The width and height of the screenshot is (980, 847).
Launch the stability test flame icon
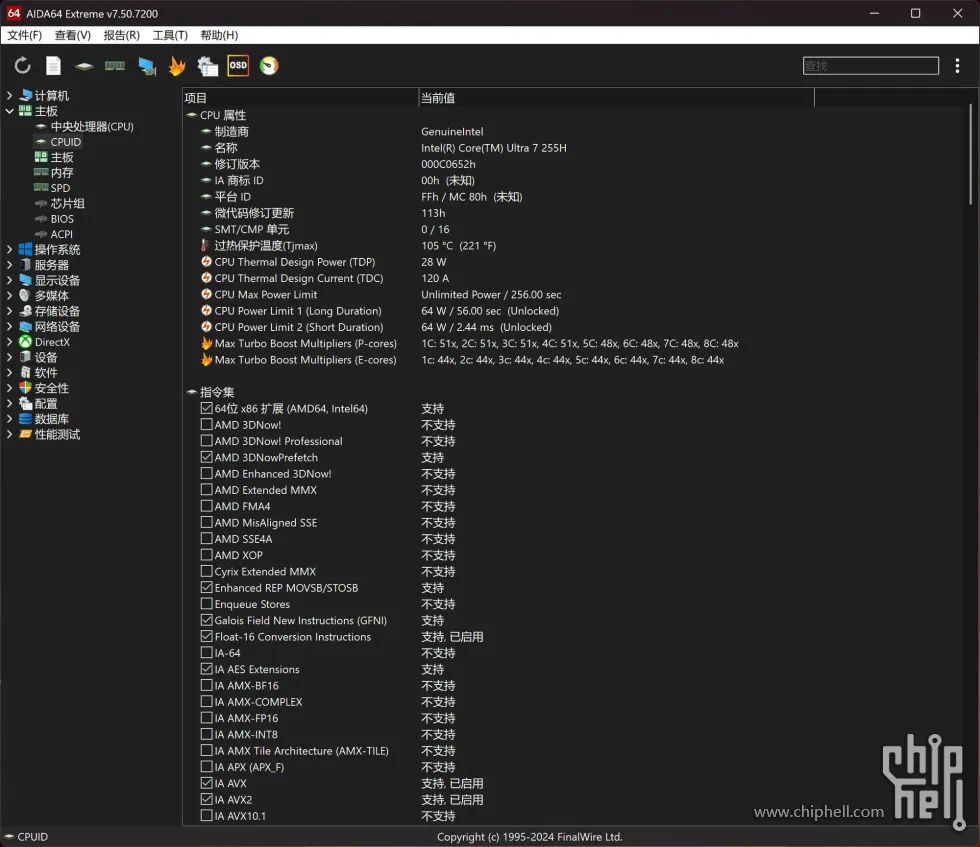[x=177, y=66]
